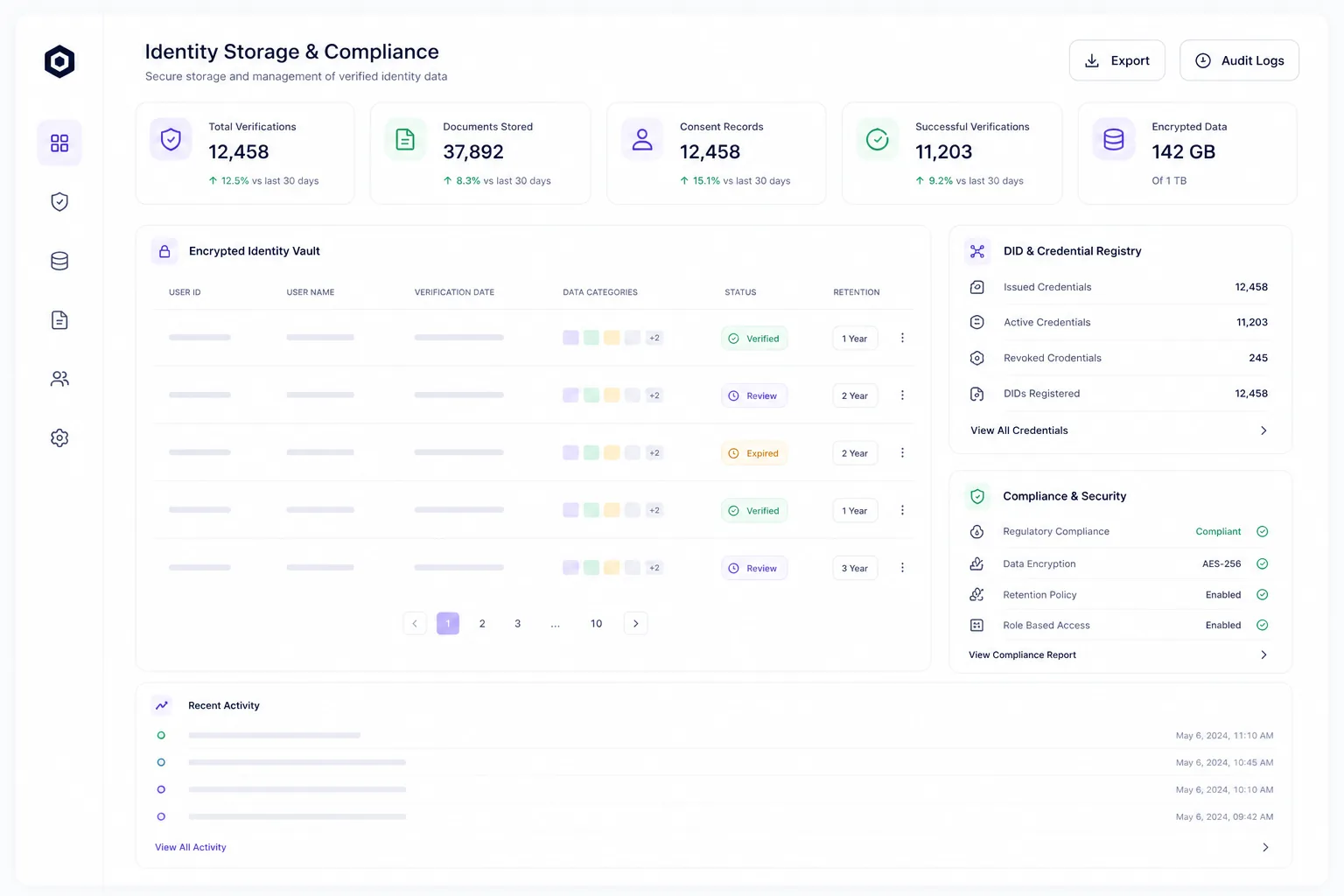Open the 3 Year retention selector
The image size is (1344, 896).
(855, 568)
